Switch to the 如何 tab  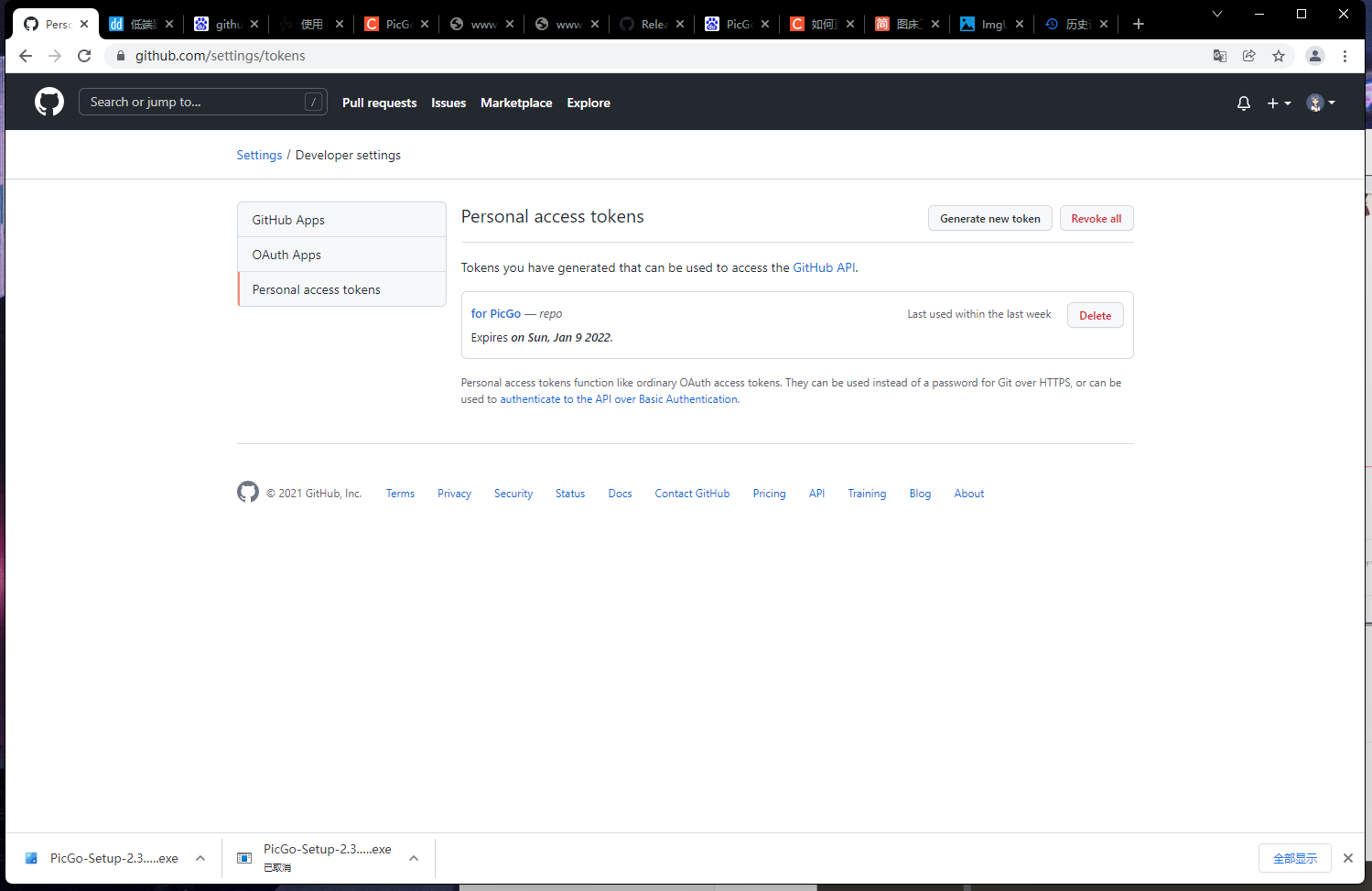point(822,24)
